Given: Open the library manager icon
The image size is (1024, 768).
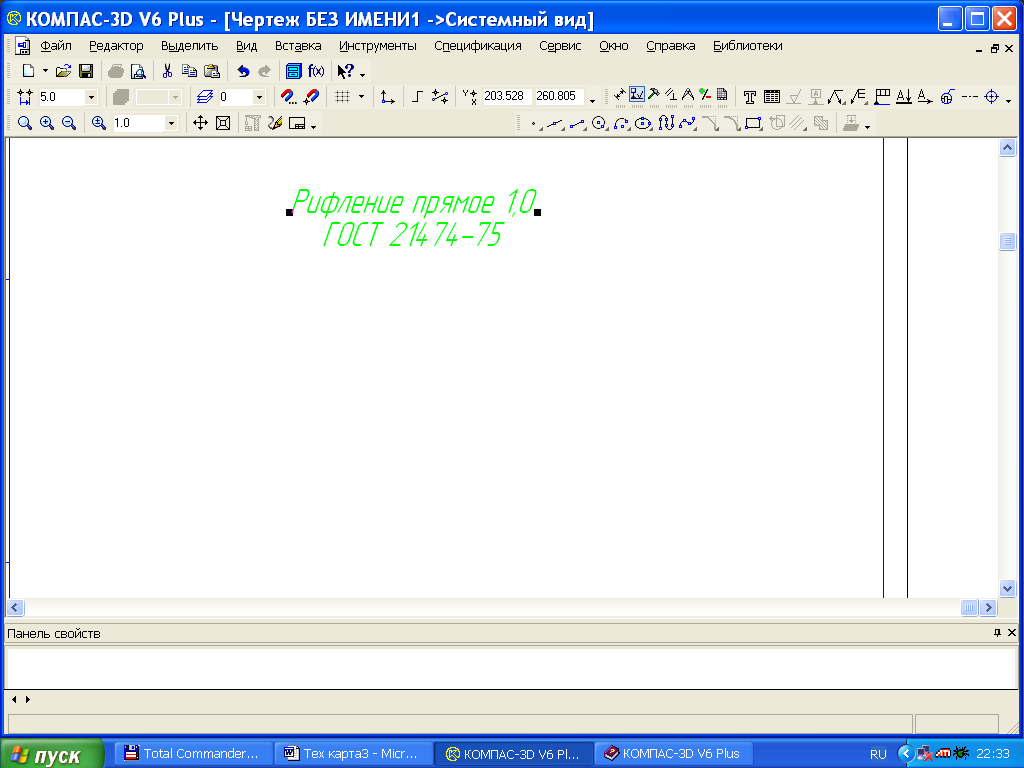Looking at the screenshot, I should [294, 71].
